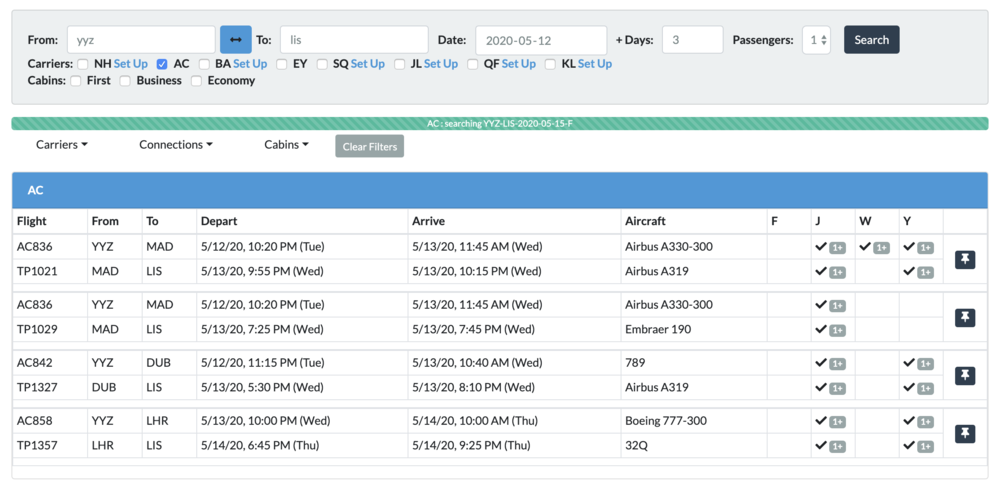Click premium economy checkmark for flight AC836

865,247
